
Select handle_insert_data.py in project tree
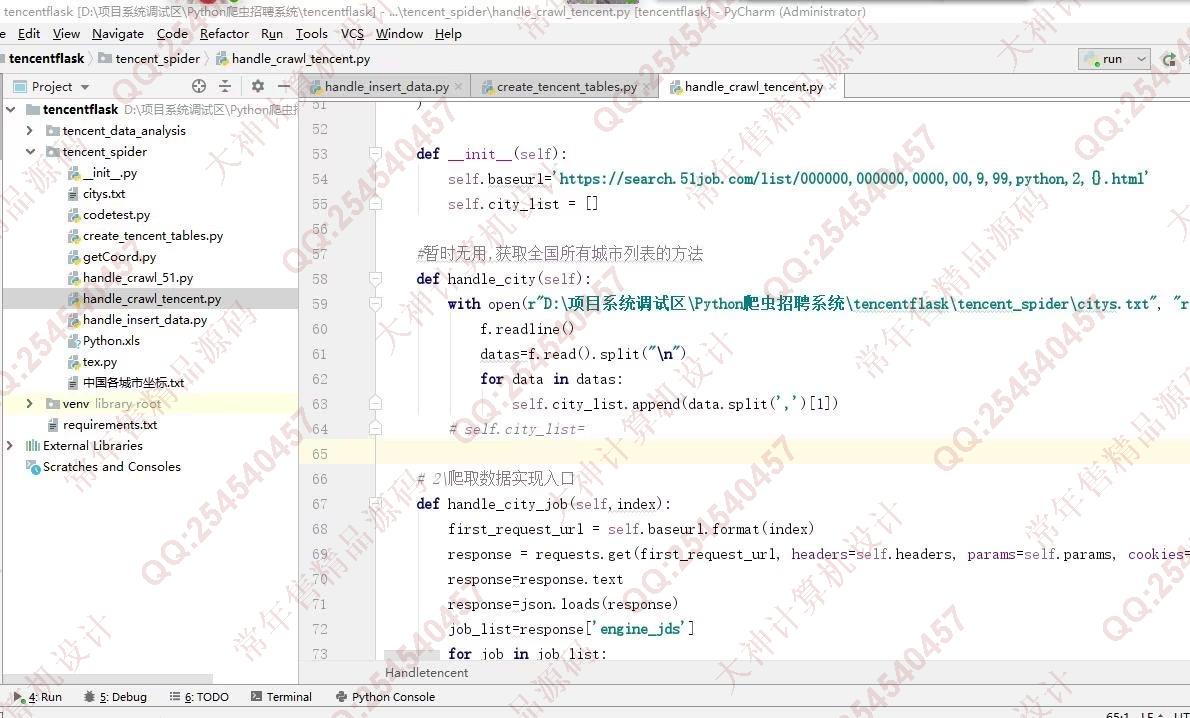click(137, 320)
